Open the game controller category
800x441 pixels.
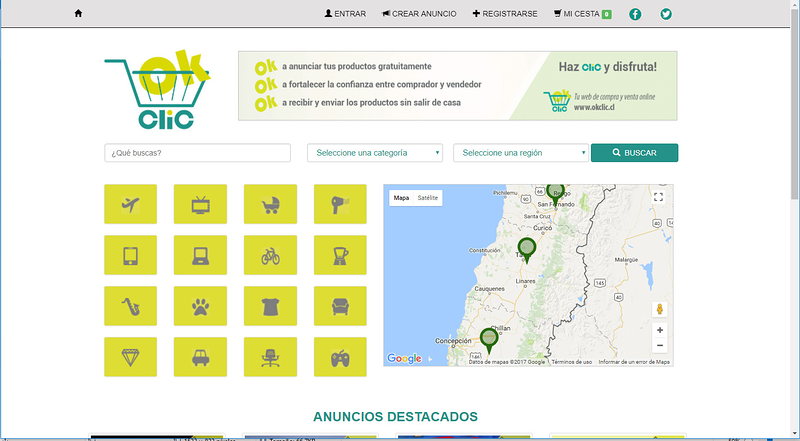340,357
